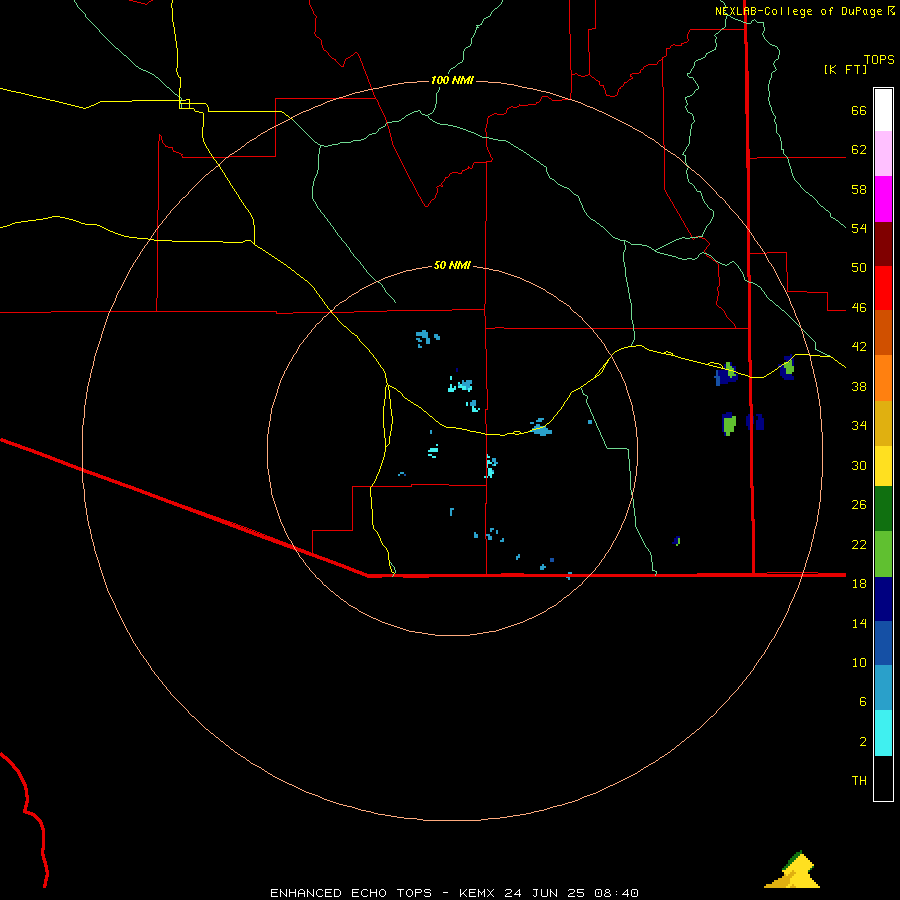Pick the light blue legend swatch
This screenshot has width=900, height=900.
(883, 688)
